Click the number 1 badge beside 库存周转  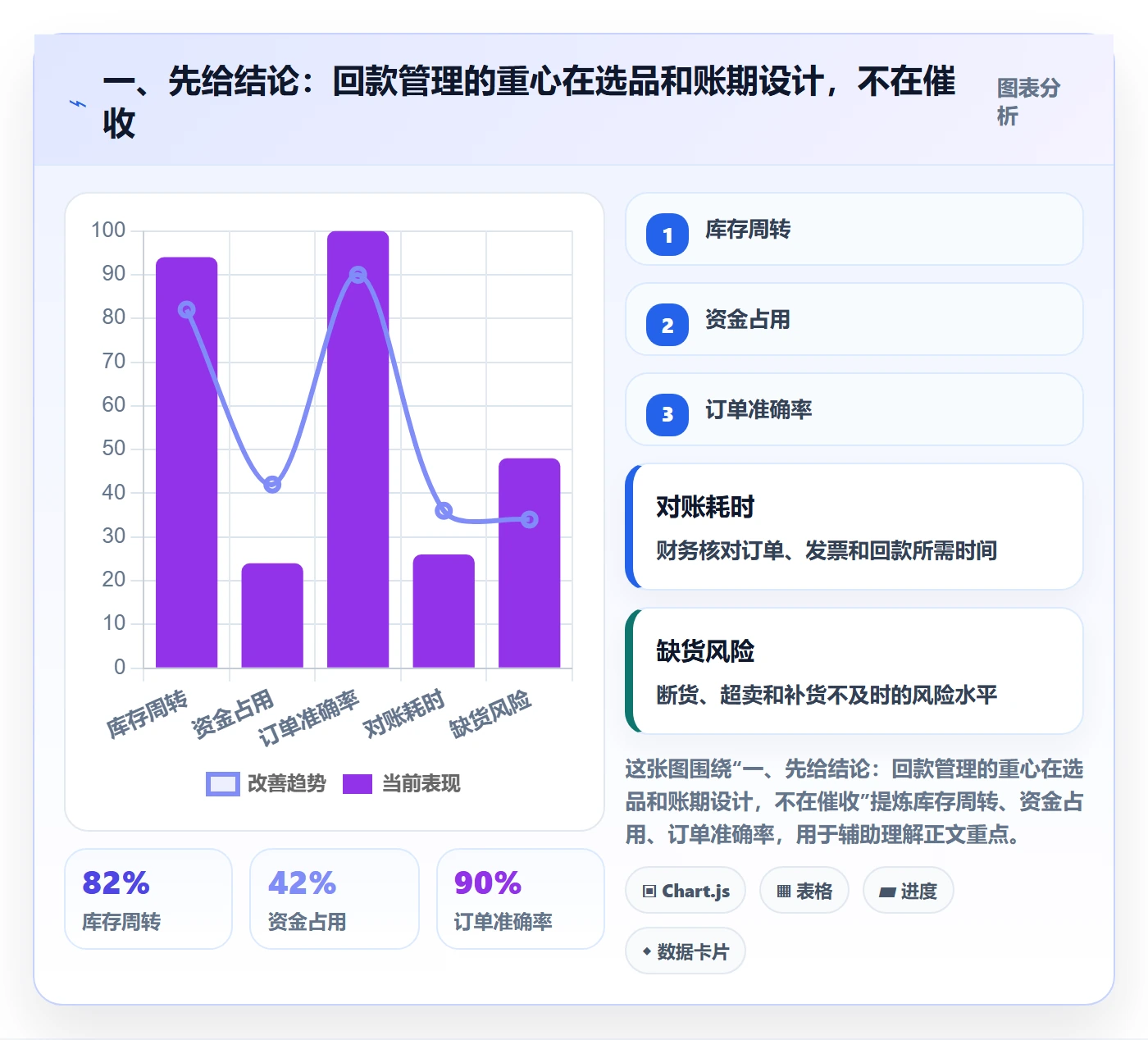(667, 235)
